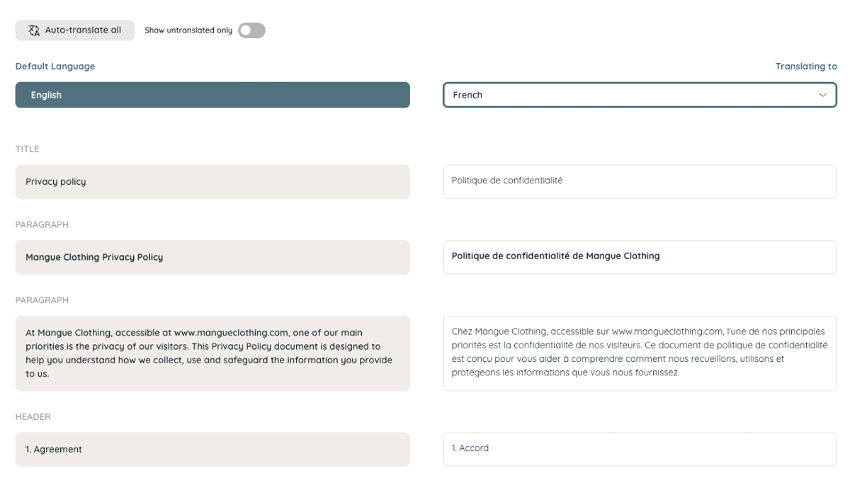Enable the Show untranslated only switch
Viewport: 850px width, 478px height.
click(252, 30)
